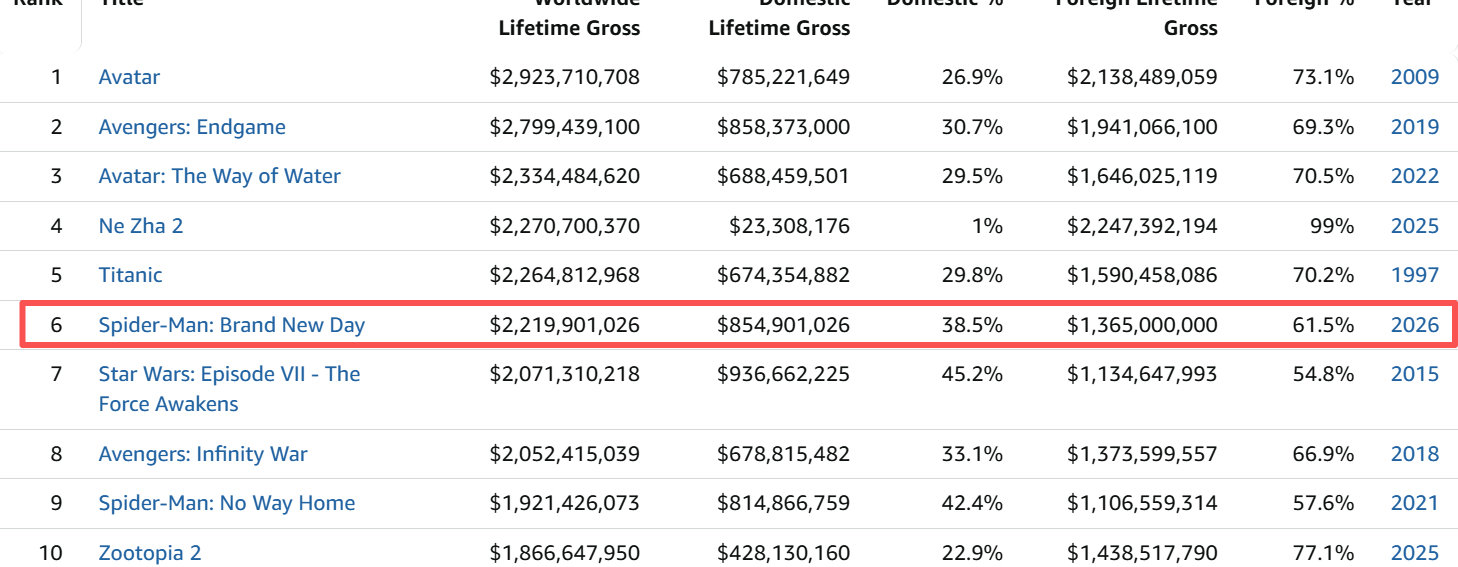The image size is (1458, 567).
Task: Open the 2015 year link
Action: [1415, 374]
